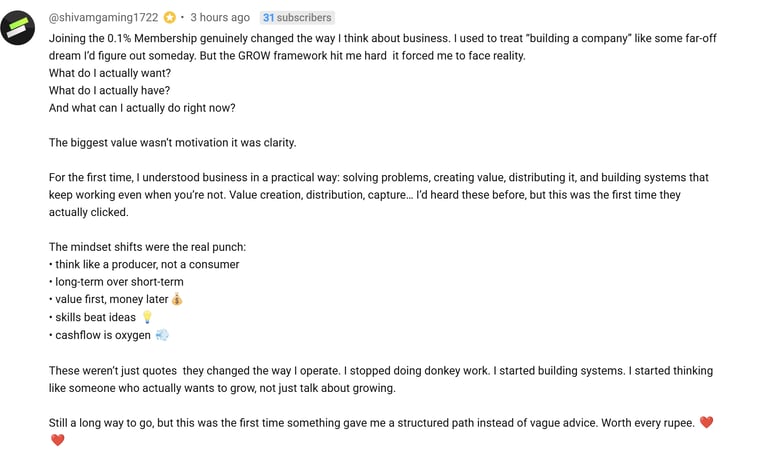
Task: Click the money bag emoji
Action: [177, 299]
